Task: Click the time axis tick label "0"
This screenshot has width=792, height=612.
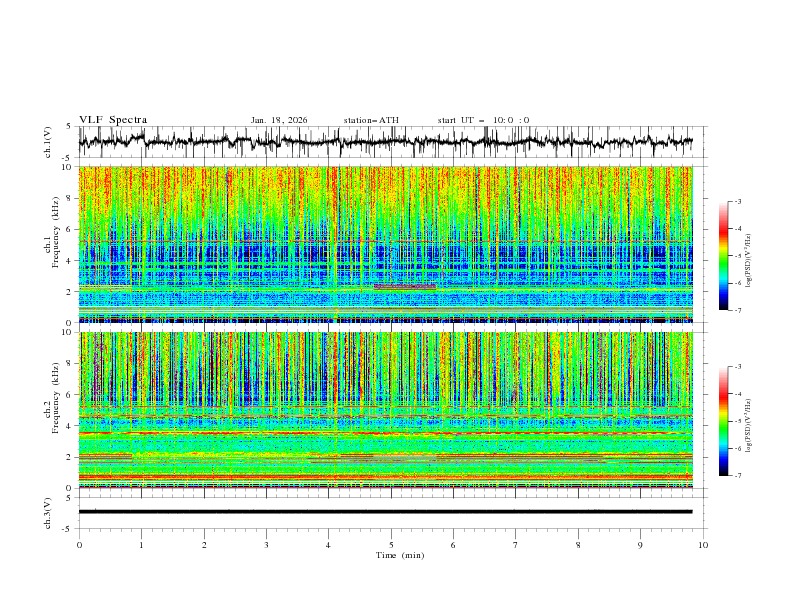Action: (x=79, y=545)
